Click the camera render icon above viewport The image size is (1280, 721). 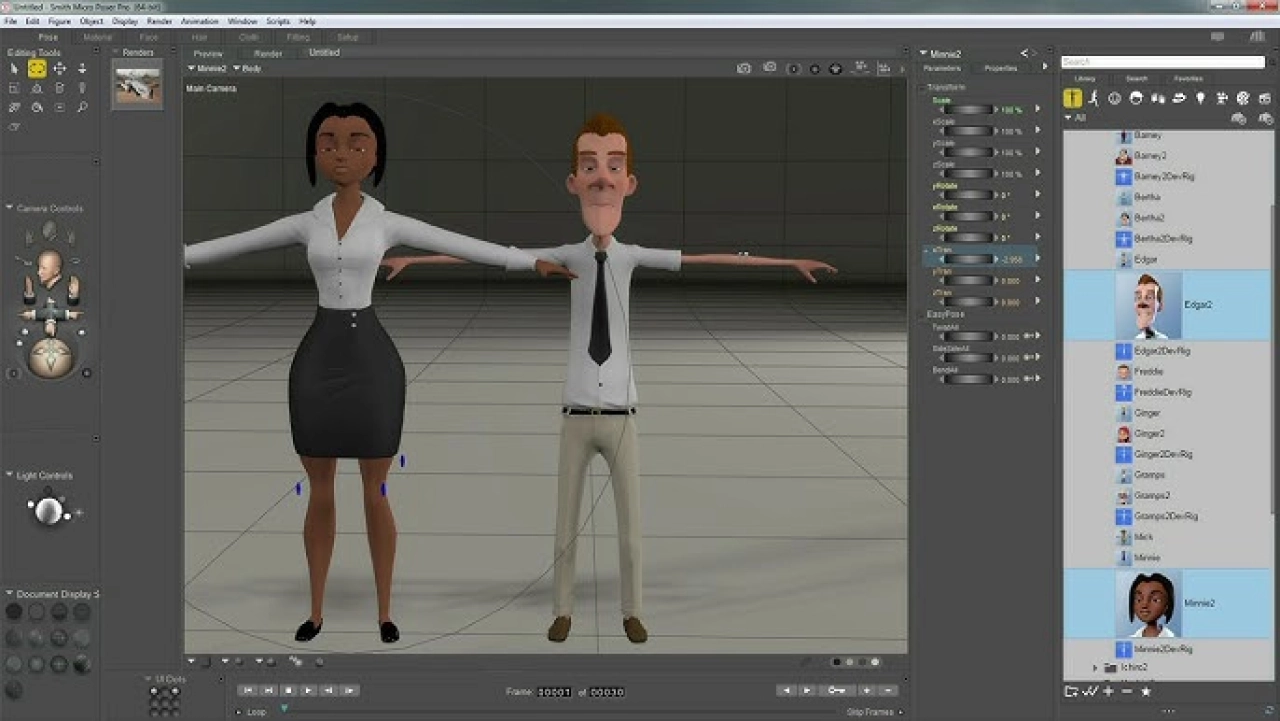(744, 68)
